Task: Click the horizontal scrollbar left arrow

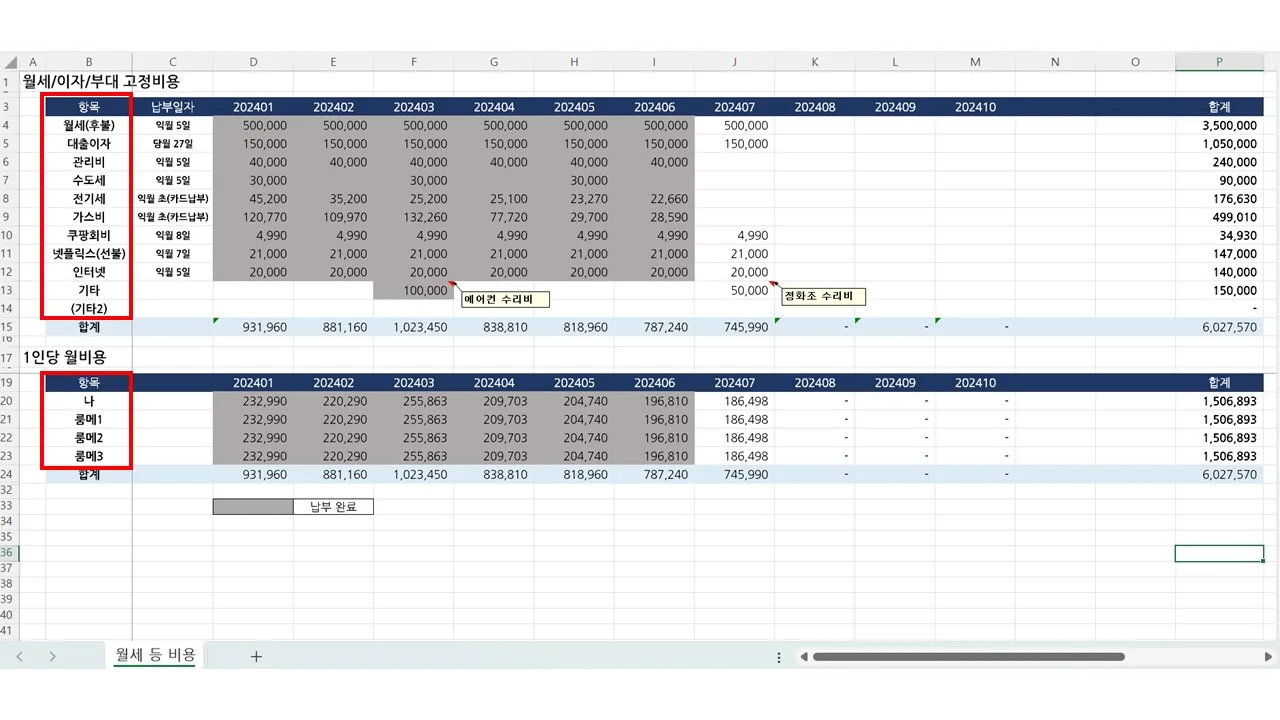Action: [802, 657]
